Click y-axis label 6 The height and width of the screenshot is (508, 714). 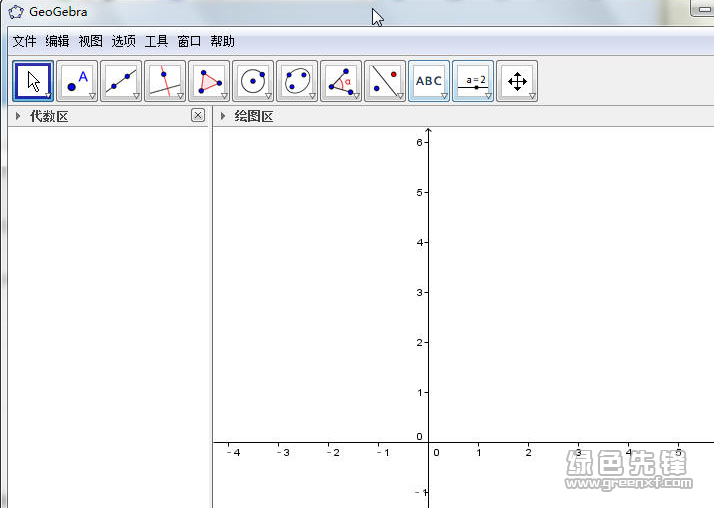coord(419,142)
